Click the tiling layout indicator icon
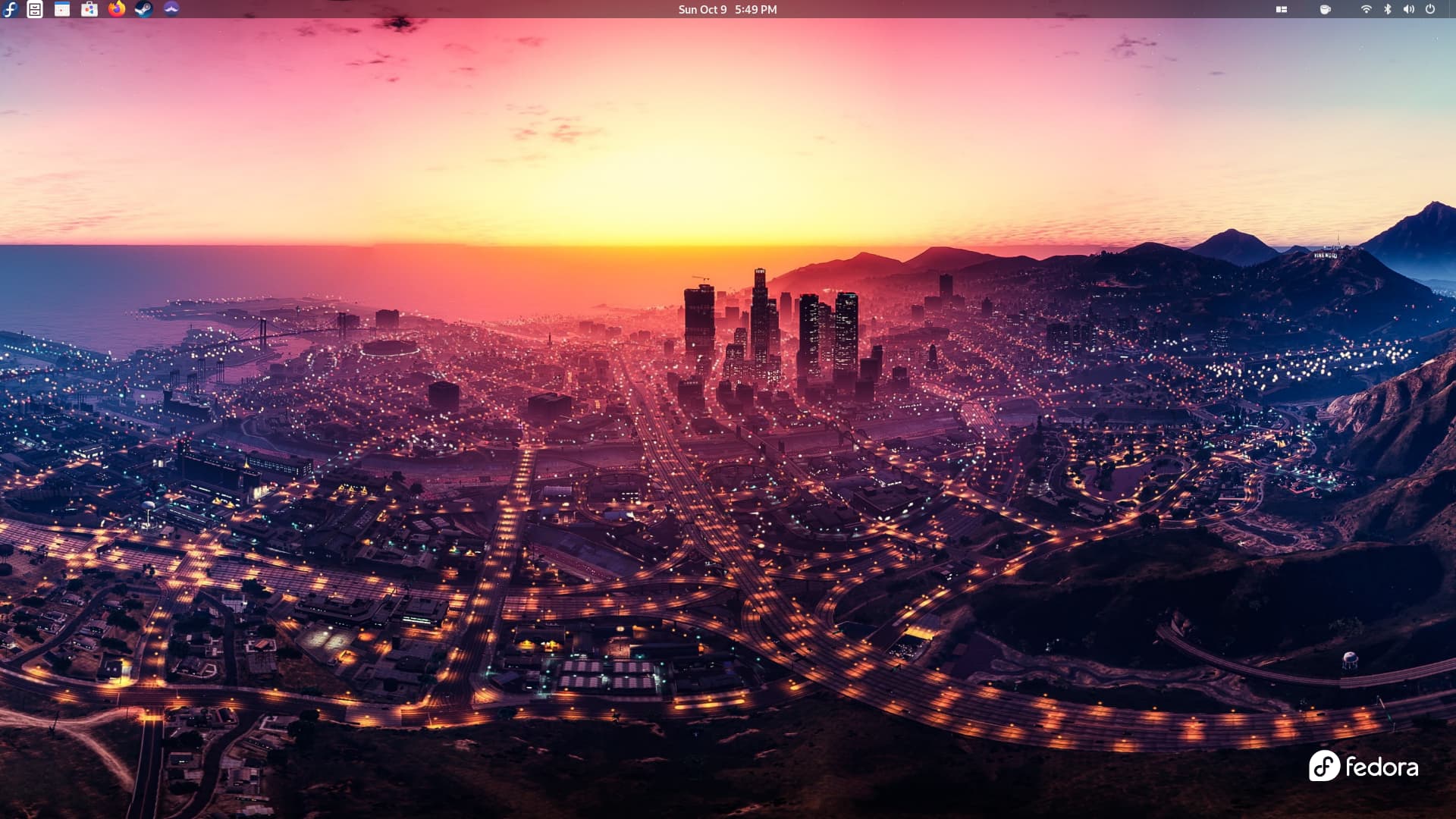1456x819 pixels. (1282, 9)
